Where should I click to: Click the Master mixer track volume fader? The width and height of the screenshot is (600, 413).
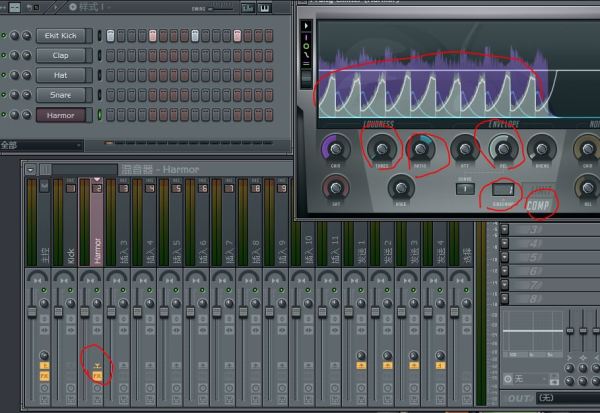tap(32, 312)
